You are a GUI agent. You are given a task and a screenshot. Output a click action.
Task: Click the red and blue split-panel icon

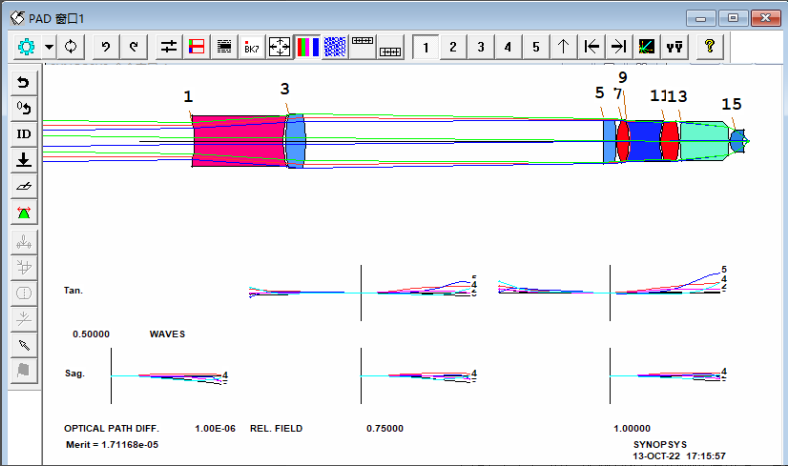pyautogui.click(x=197, y=47)
